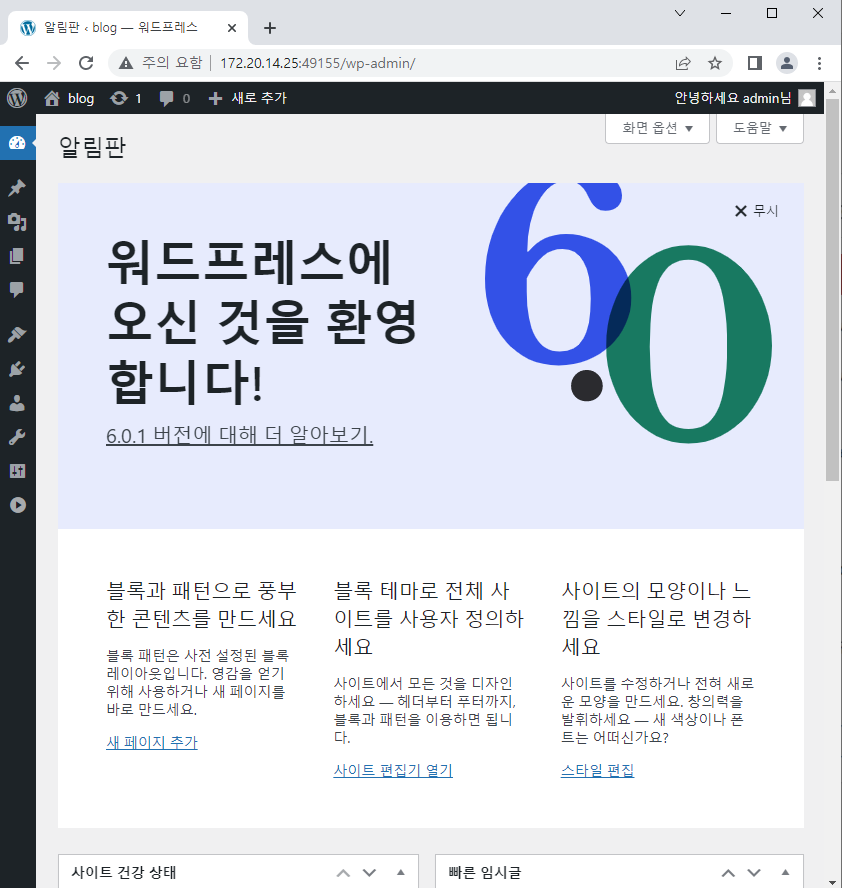The image size is (842, 888).
Task: Move '사이트 건강 상태' box up
Action: click(x=343, y=873)
